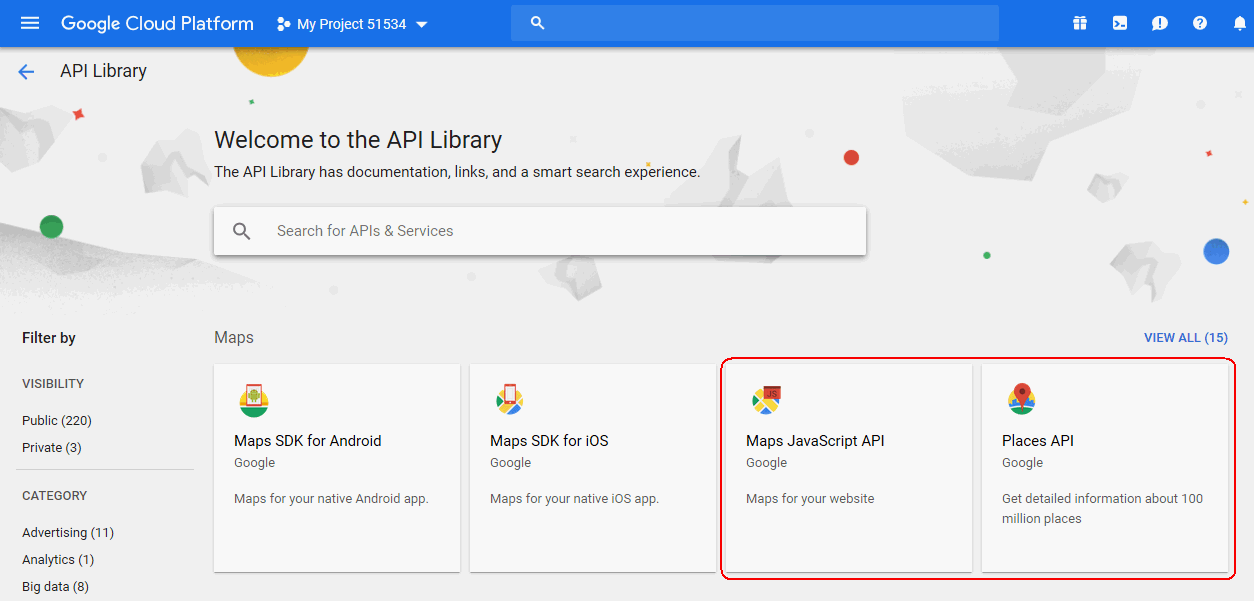Viewport: 1254px width, 601px height.
Task: Click the gift free trial icon
Action: click(1080, 23)
